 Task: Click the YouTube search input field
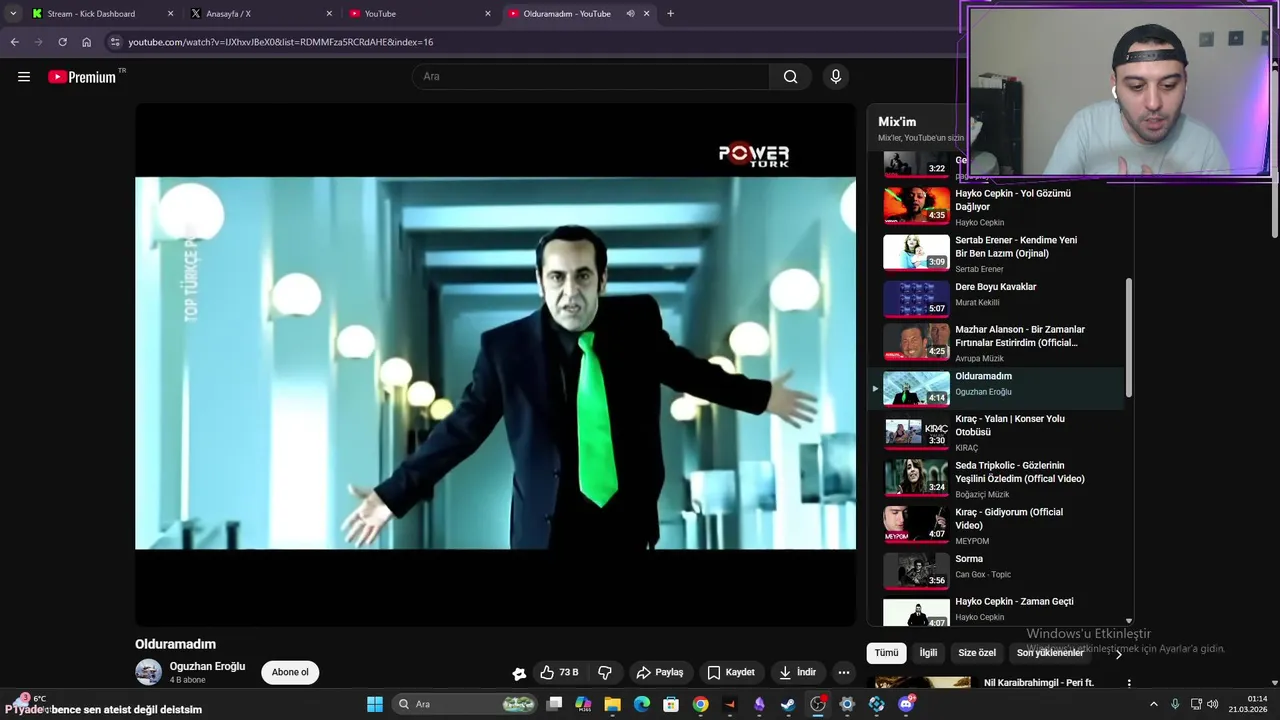(590, 77)
